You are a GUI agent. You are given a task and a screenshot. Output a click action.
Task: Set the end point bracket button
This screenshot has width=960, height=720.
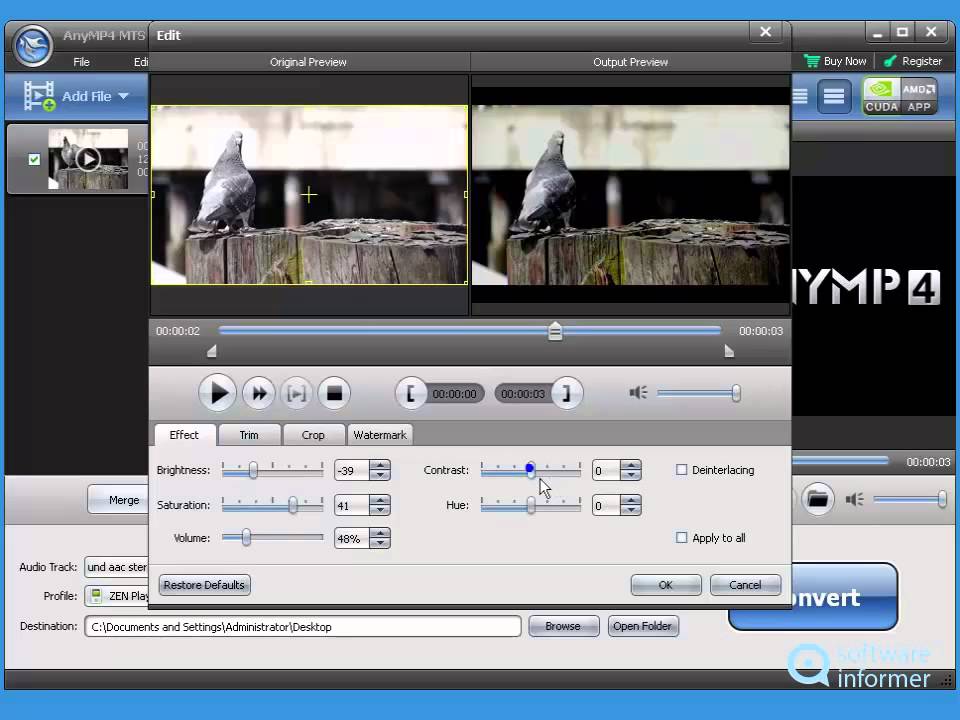567,393
